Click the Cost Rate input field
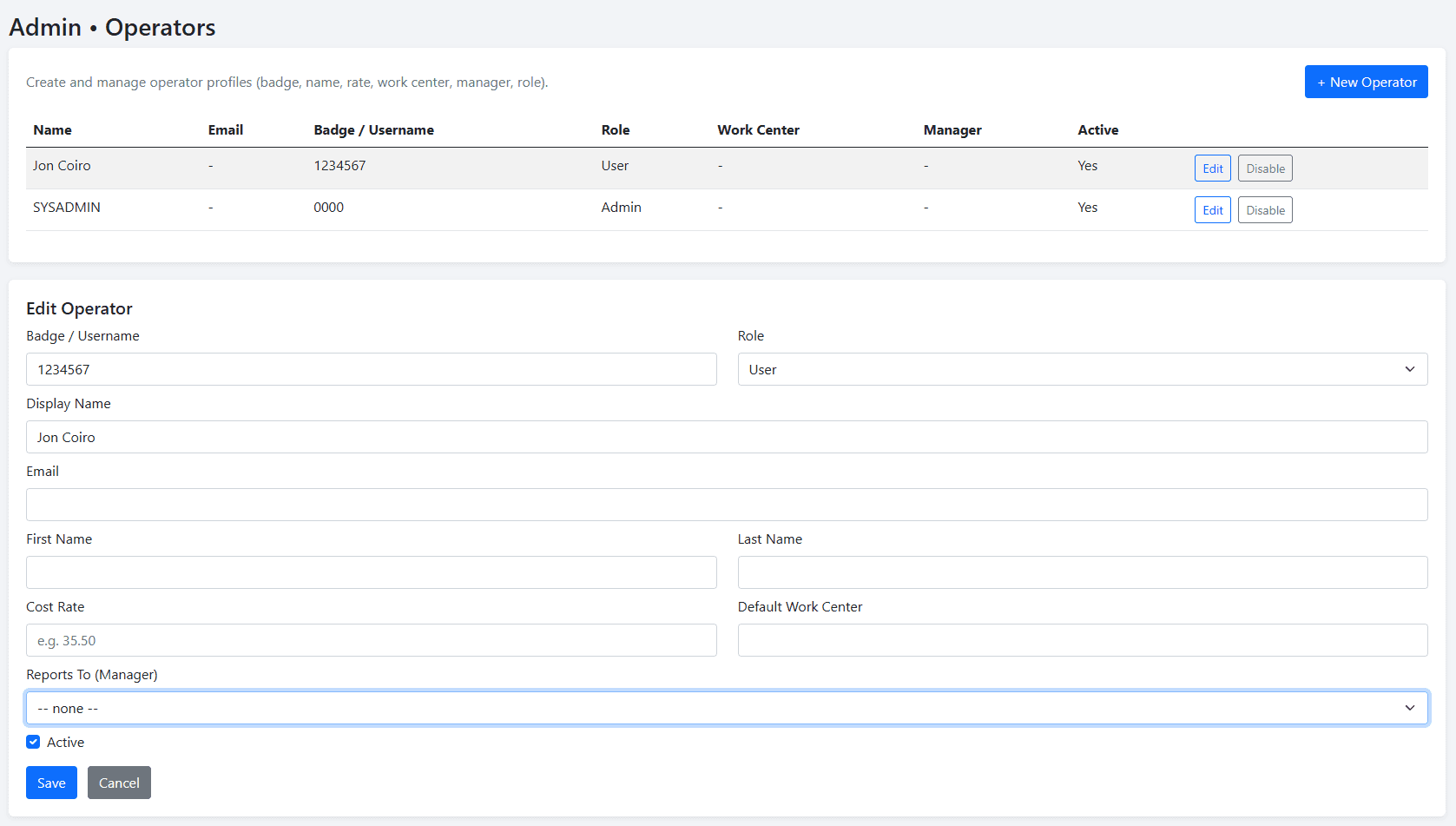This screenshot has width=1456, height=826. (x=371, y=640)
